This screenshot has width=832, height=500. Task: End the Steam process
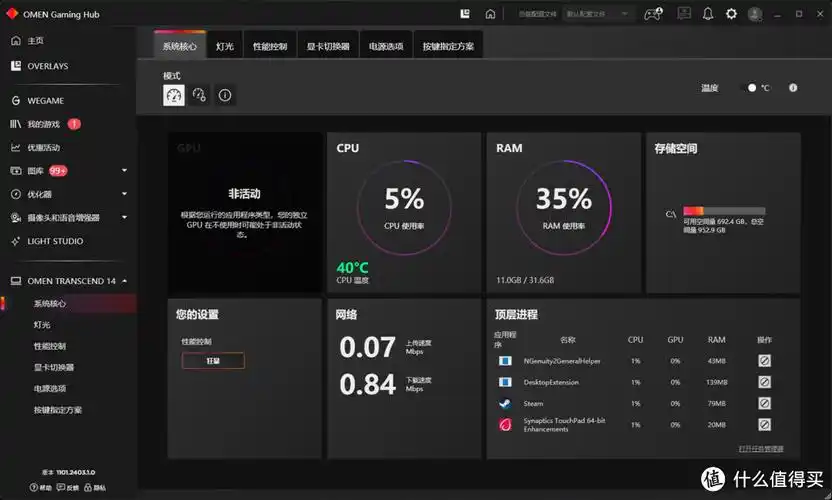(764, 403)
